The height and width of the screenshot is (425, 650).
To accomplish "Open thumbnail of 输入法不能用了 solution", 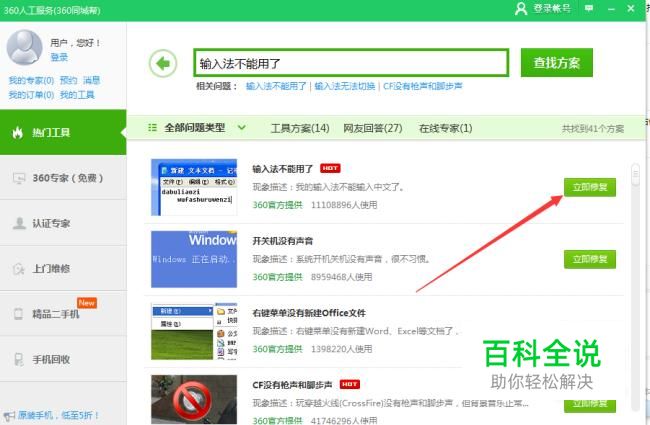I will 194,187.
